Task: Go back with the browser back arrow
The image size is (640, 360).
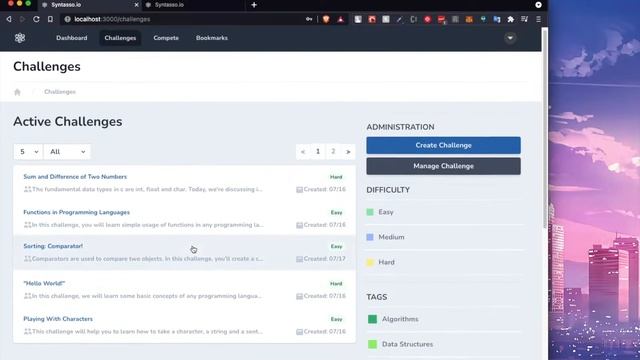Action: (x=9, y=19)
